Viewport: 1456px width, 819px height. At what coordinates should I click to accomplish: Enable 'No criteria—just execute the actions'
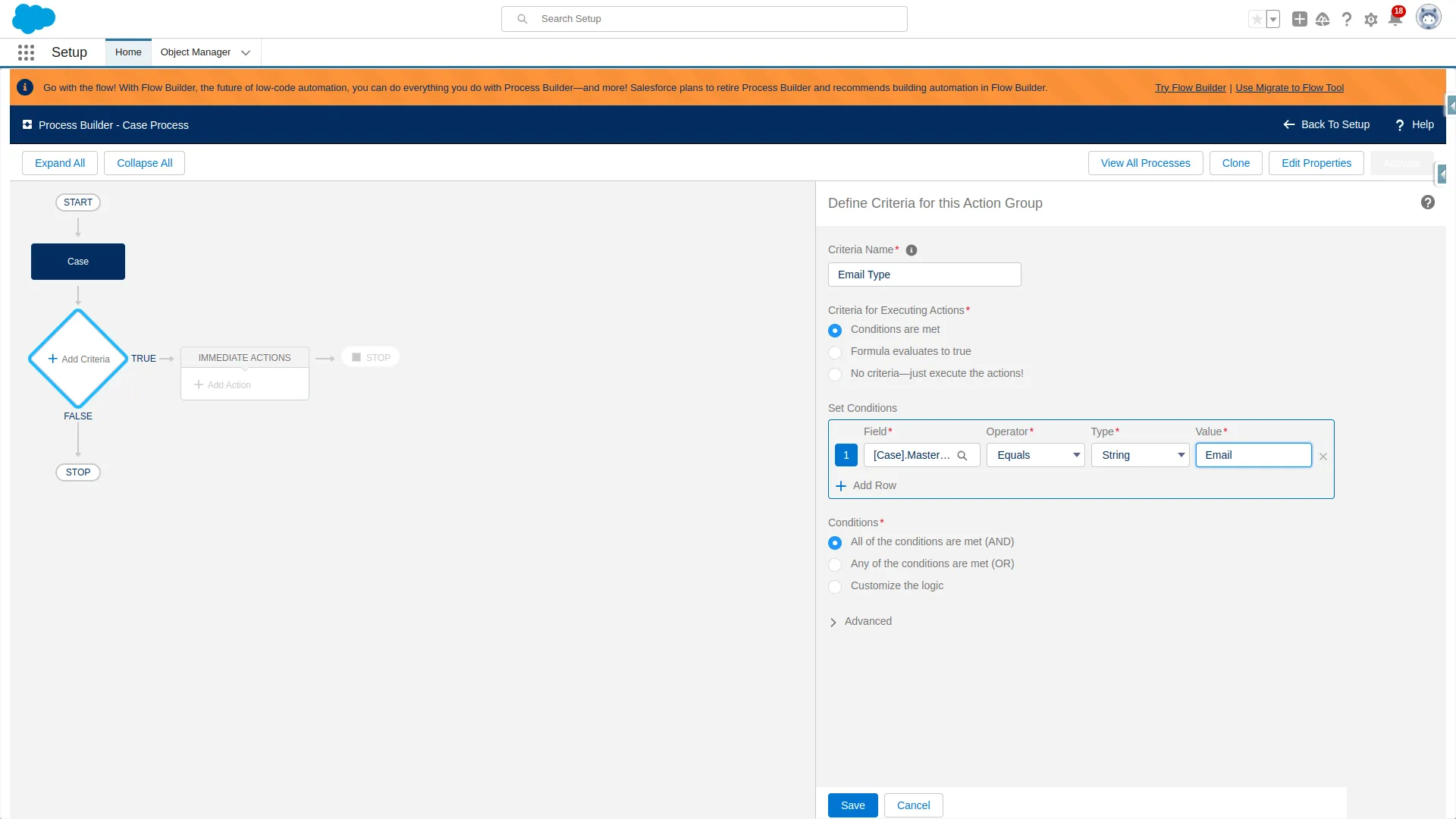pyautogui.click(x=834, y=374)
